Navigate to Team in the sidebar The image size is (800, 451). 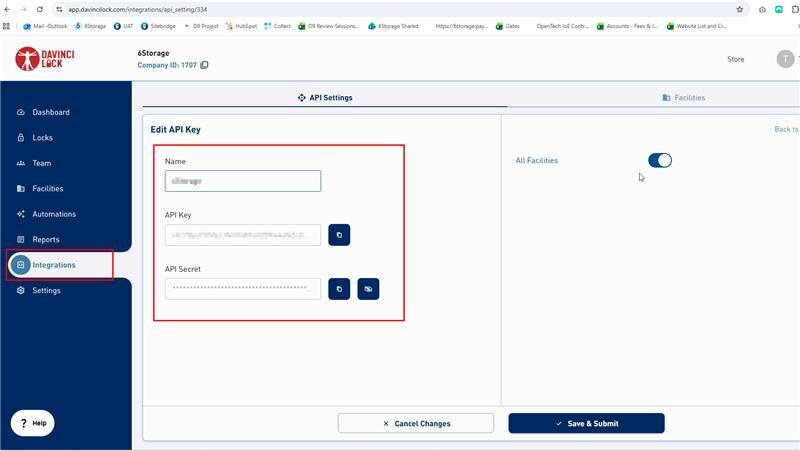pyautogui.click(x=41, y=163)
